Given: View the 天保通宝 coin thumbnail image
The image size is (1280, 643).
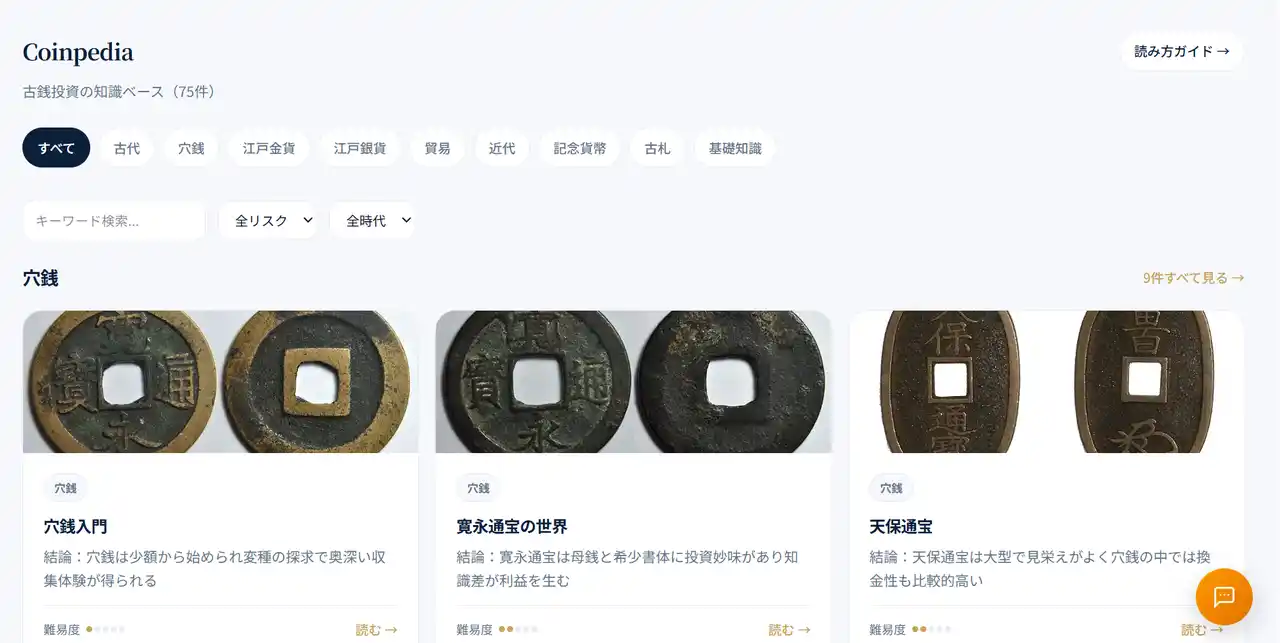Looking at the screenshot, I should click(1047, 382).
